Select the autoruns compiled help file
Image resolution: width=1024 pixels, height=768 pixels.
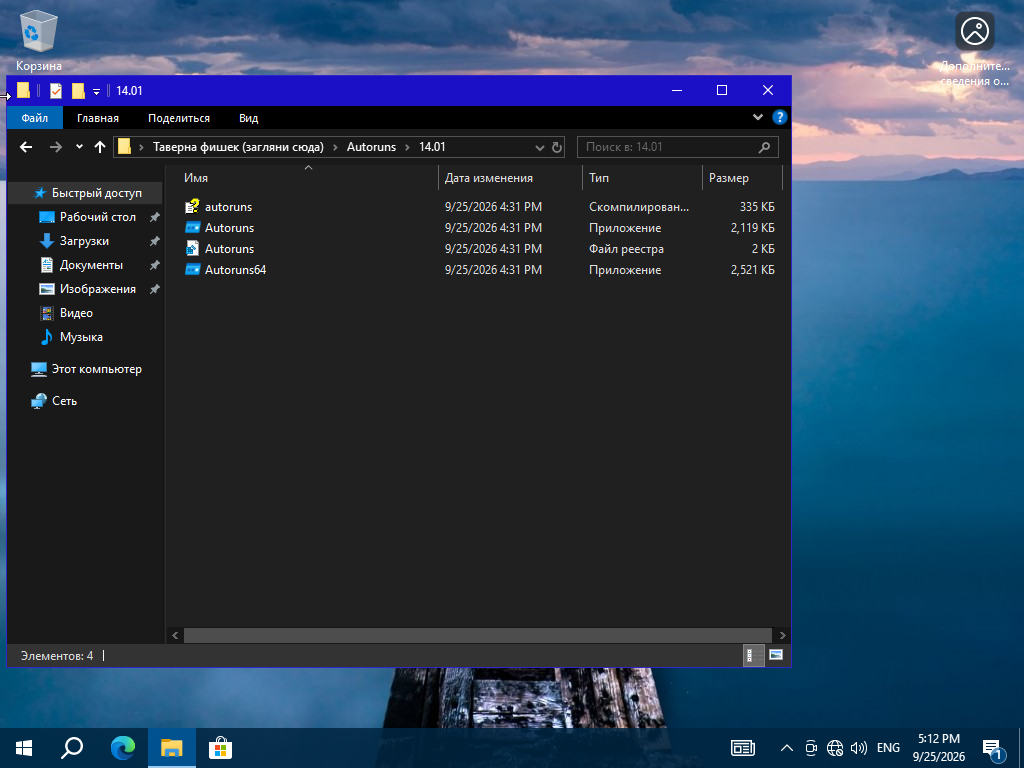pos(480,207)
